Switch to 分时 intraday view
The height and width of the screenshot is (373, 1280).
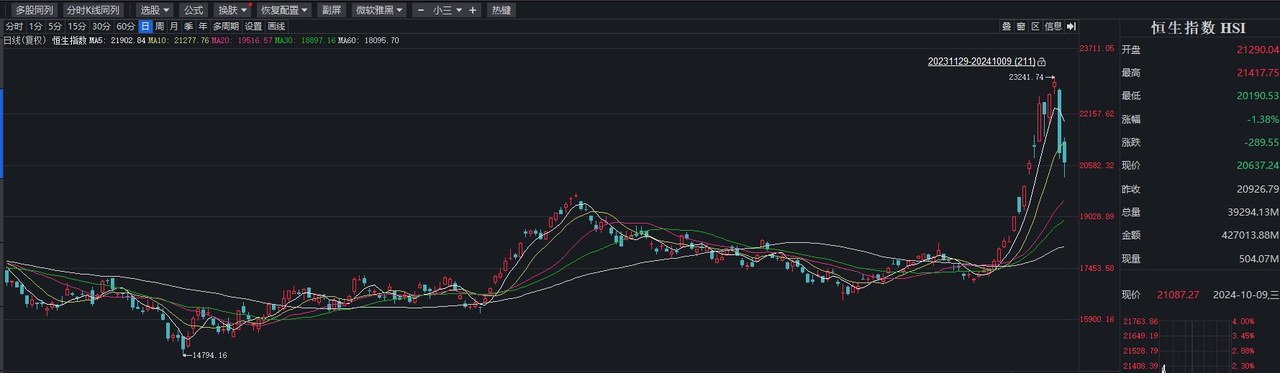click(x=14, y=26)
